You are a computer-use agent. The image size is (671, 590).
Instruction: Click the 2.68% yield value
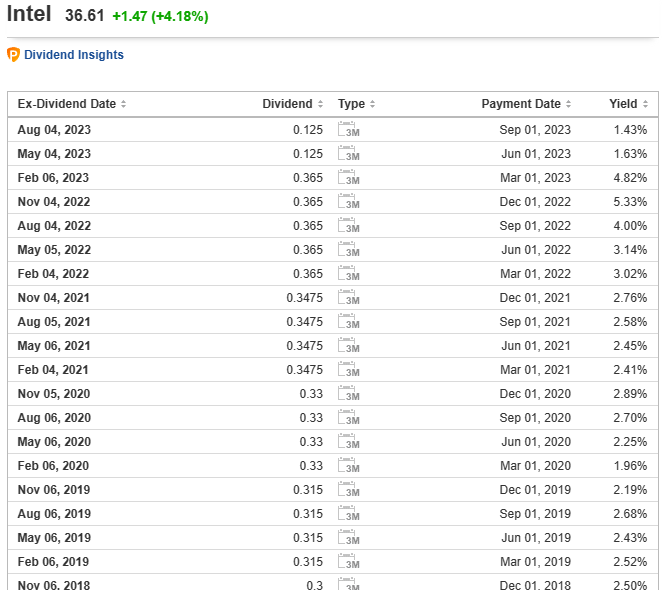(630, 513)
